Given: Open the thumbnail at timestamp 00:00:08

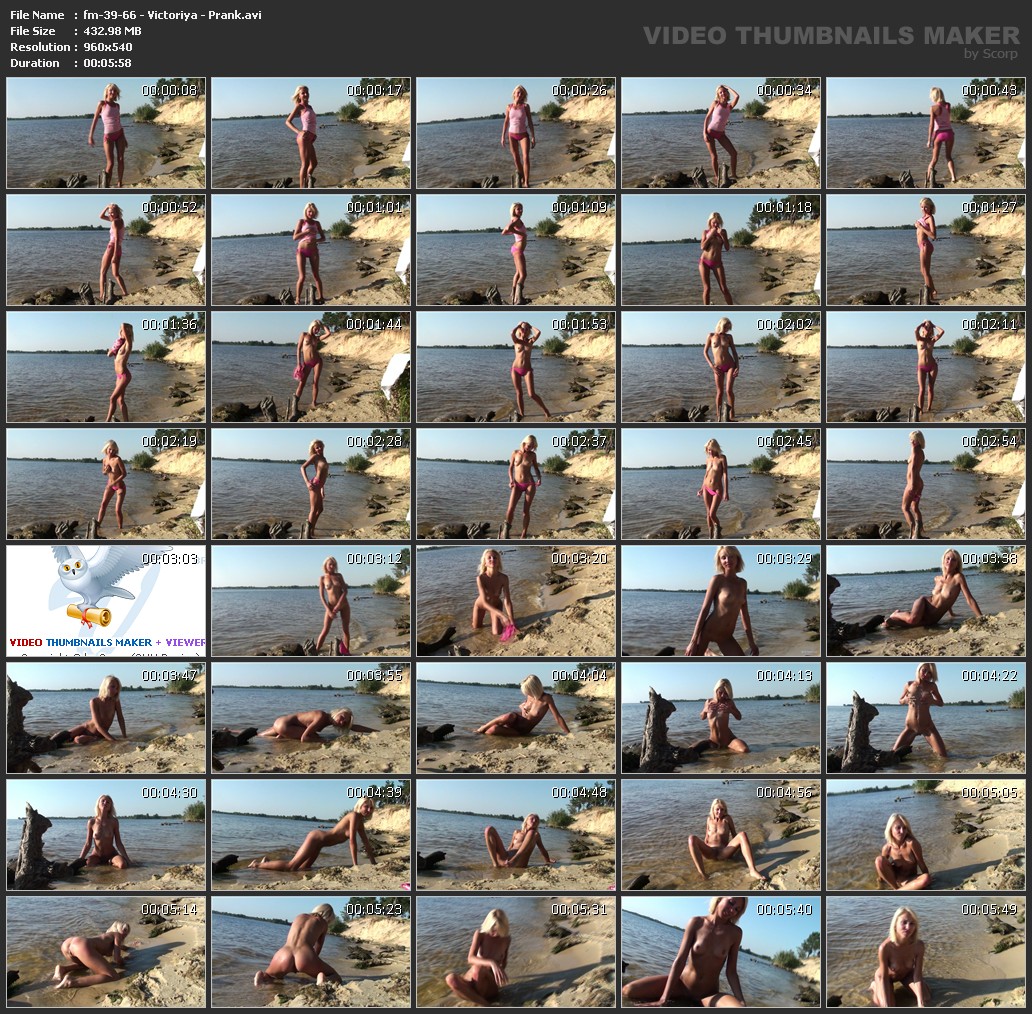Looking at the screenshot, I should 106,133.
